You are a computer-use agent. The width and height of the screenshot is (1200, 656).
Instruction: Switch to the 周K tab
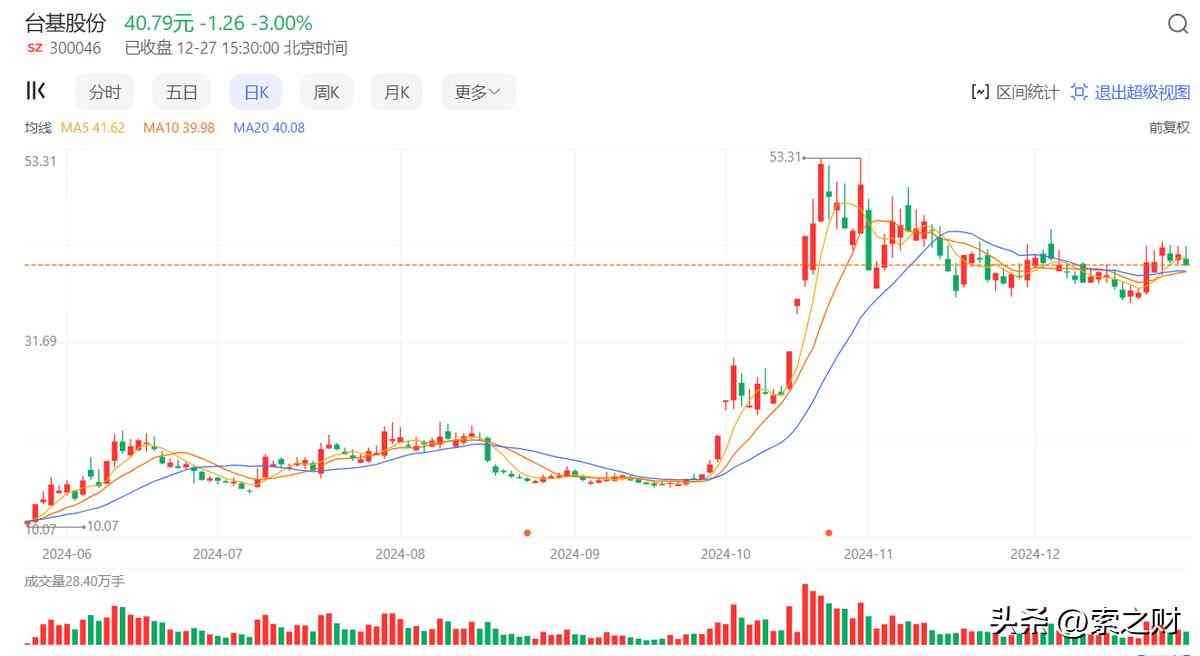point(326,92)
